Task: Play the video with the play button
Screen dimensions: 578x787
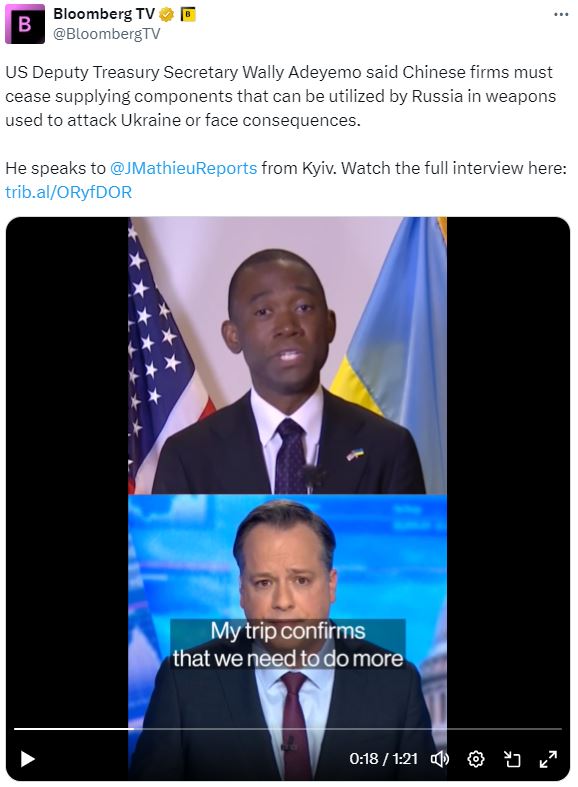Action: click(x=27, y=758)
